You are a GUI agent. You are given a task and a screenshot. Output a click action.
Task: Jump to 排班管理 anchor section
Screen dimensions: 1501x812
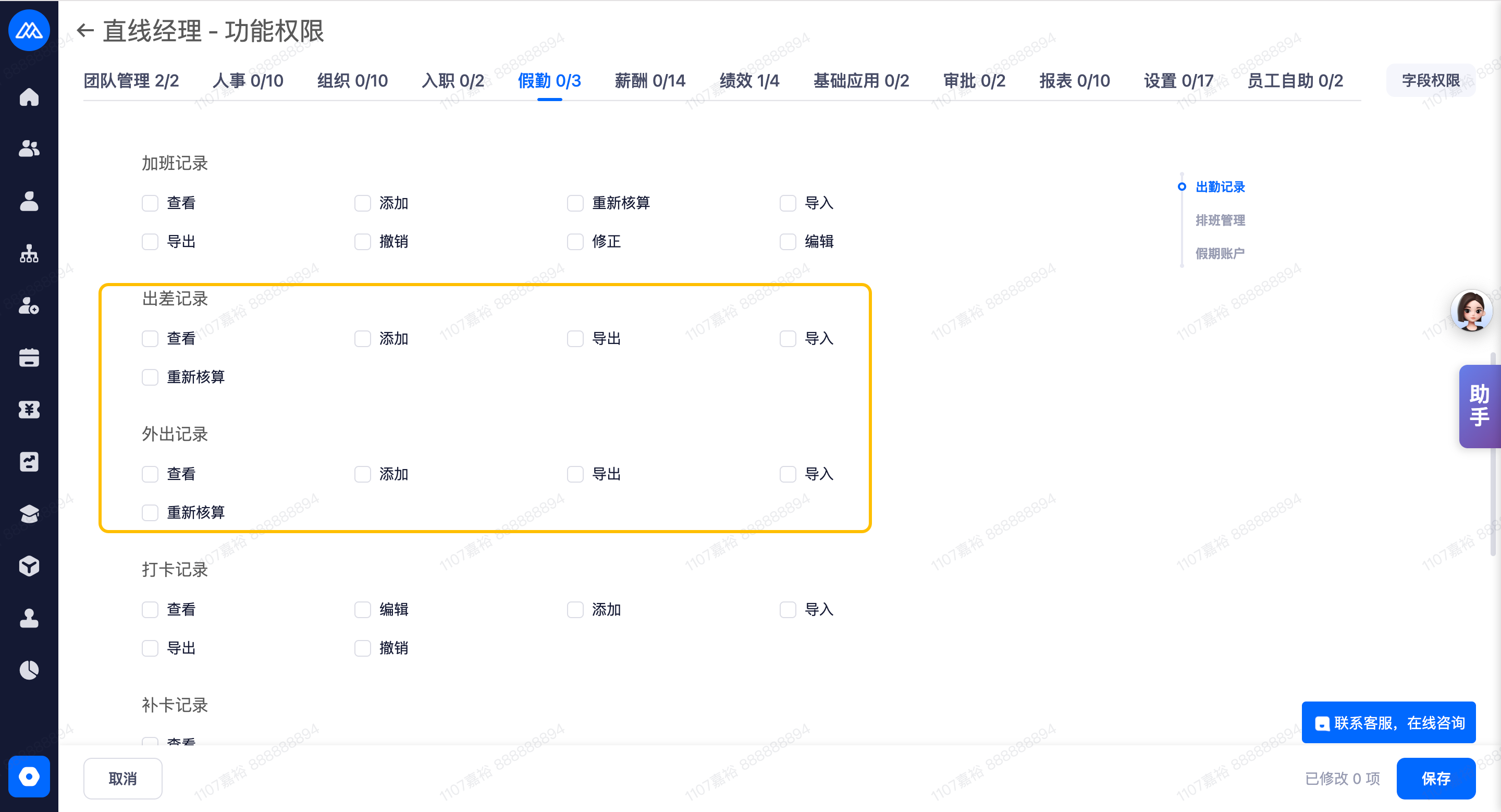pyautogui.click(x=1220, y=220)
